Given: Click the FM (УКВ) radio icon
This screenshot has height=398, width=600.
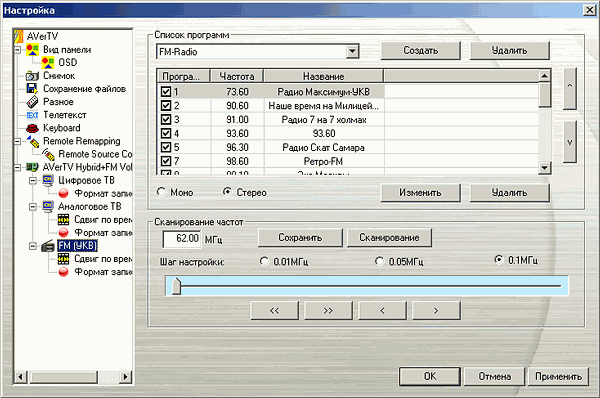Looking at the screenshot, I should click(48, 246).
